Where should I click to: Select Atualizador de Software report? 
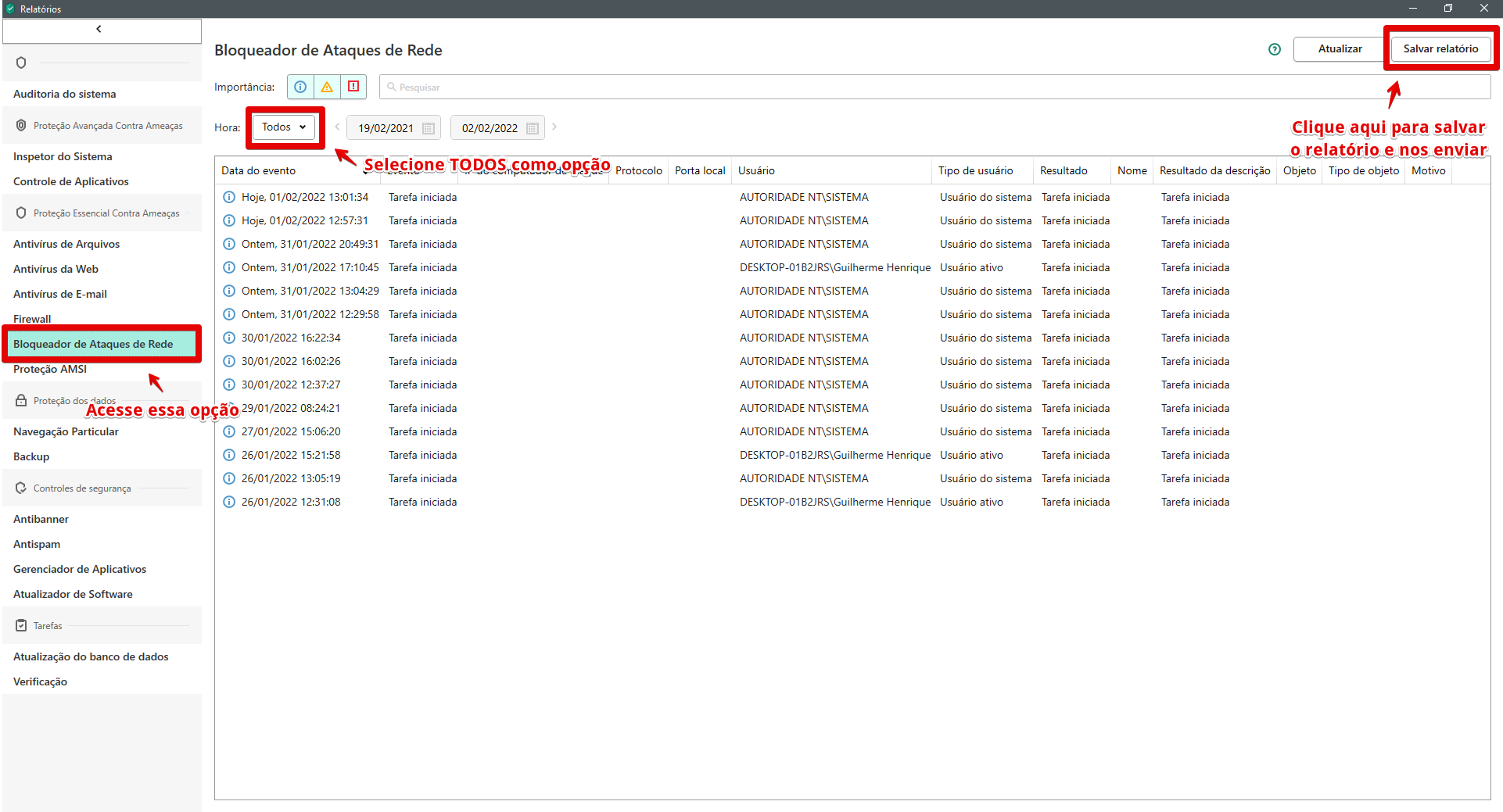73,594
